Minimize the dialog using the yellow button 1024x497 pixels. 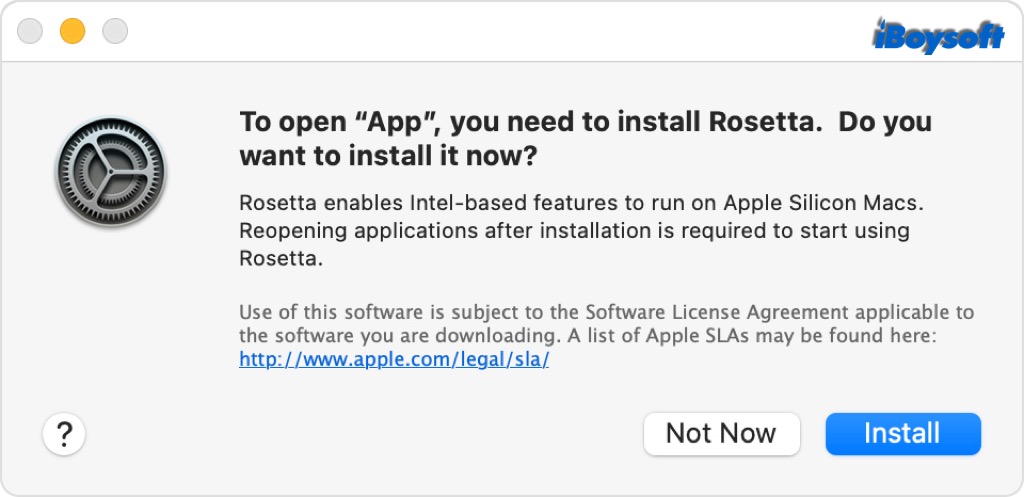[x=73, y=32]
